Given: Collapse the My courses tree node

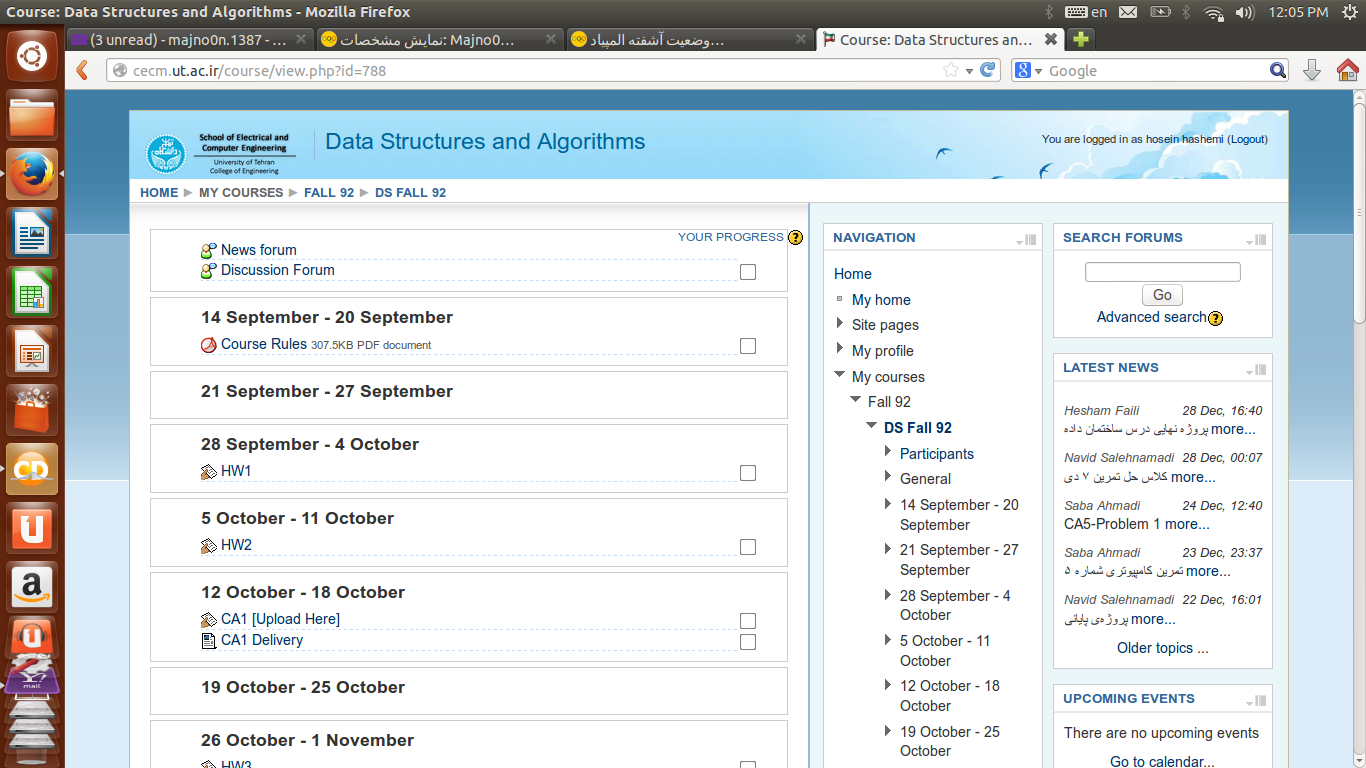Looking at the screenshot, I should point(840,376).
